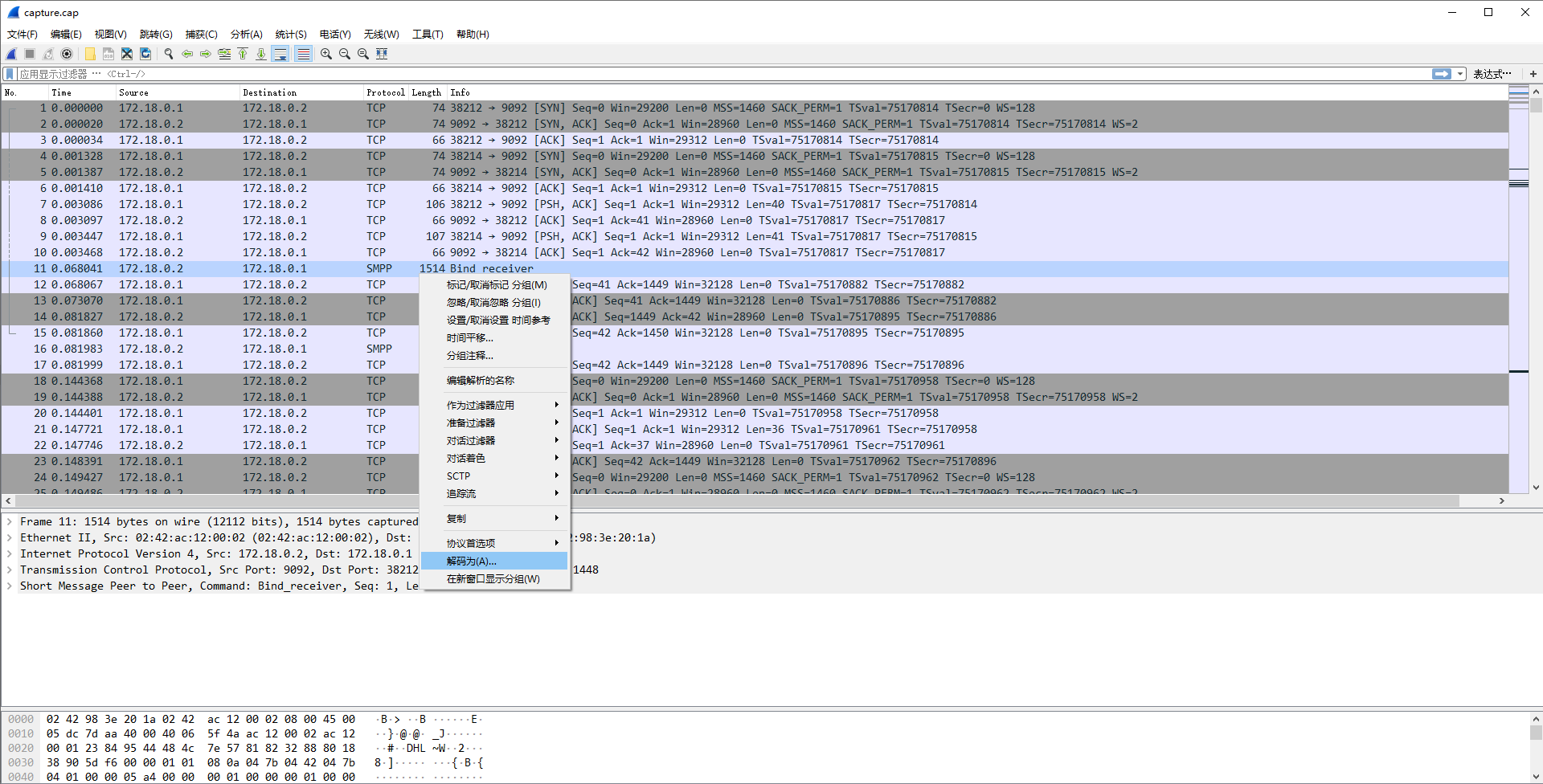Add a filter button with the plus icon
Viewport: 1543px width, 784px height.
1533,74
